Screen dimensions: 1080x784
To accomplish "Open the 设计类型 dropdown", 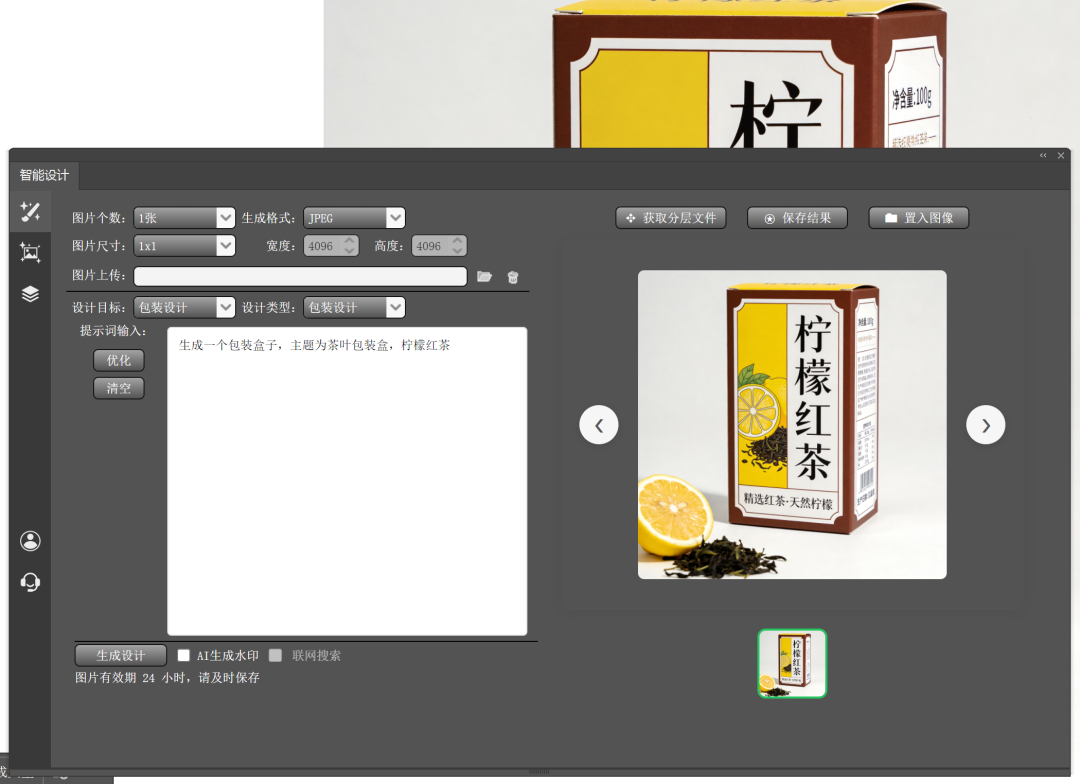I will (354, 307).
